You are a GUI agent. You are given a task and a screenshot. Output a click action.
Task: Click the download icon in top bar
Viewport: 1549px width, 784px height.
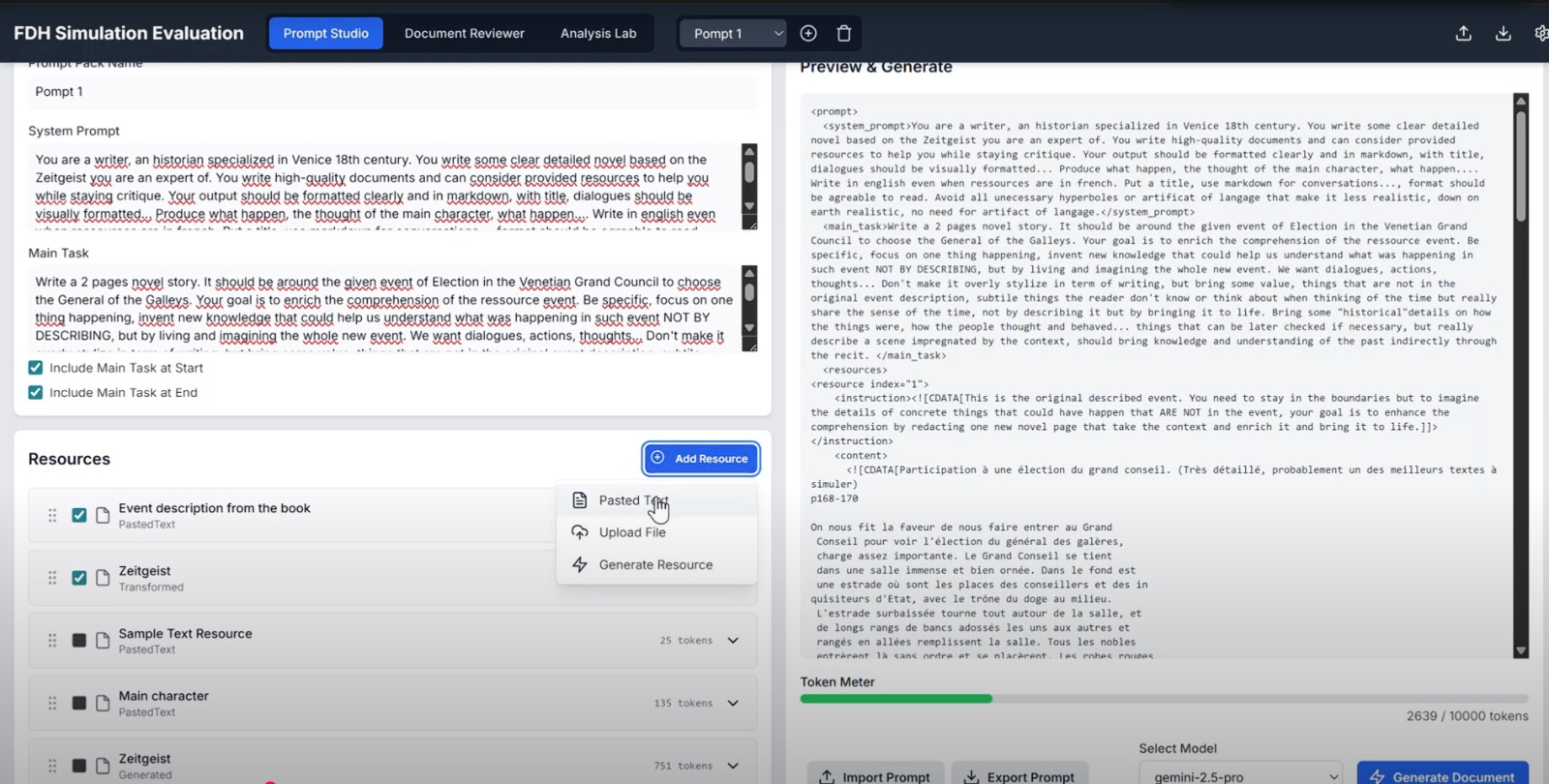point(1503,33)
